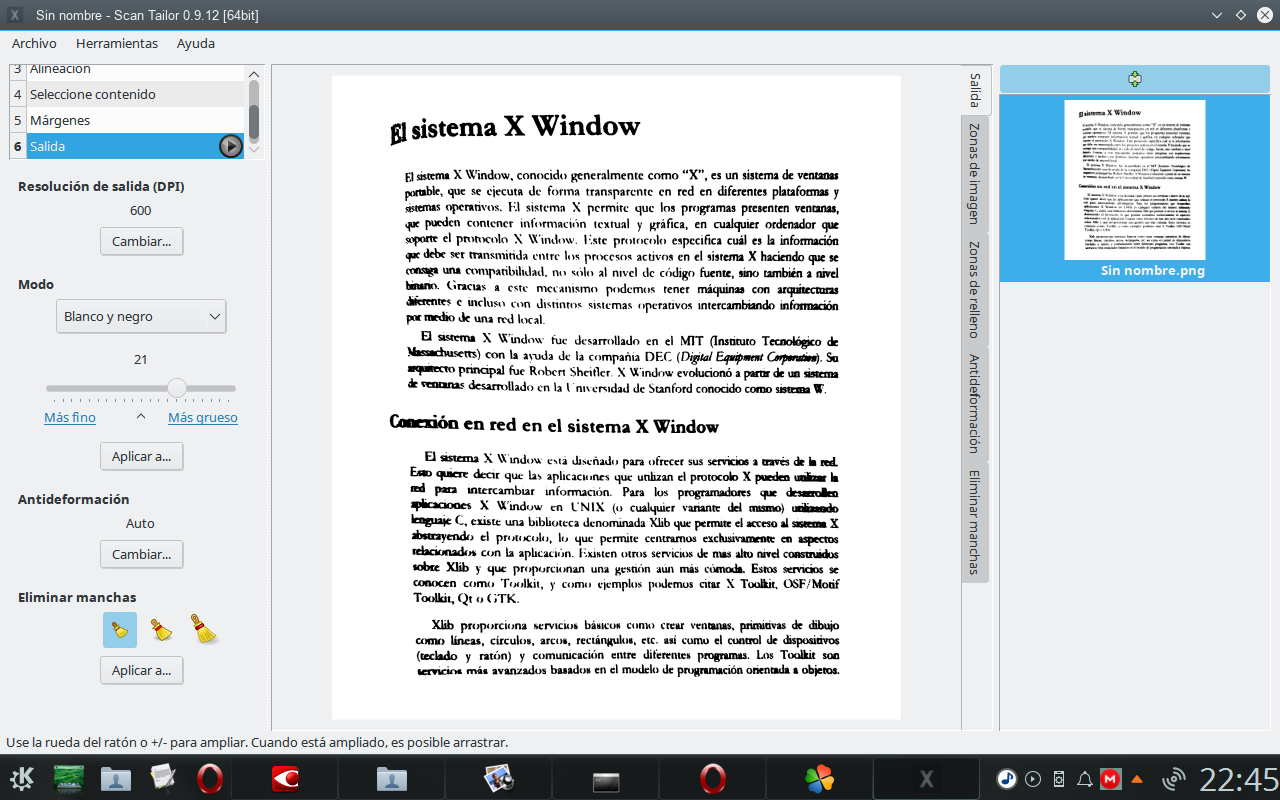Click the Scan Tailor X task entry
Screen dimensions: 1280x800
926,778
